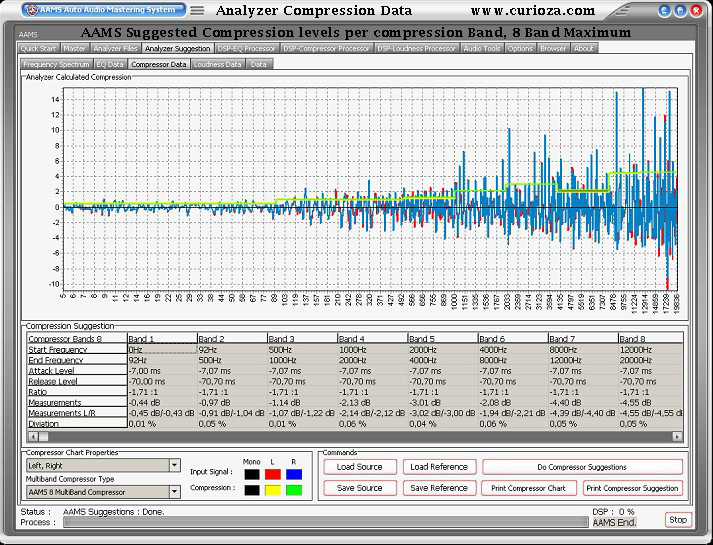This screenshot has height=545, width=713.
Task: Pick the Input Signal L red swatch
Action: pyautogui.click(x=273, y=474)
